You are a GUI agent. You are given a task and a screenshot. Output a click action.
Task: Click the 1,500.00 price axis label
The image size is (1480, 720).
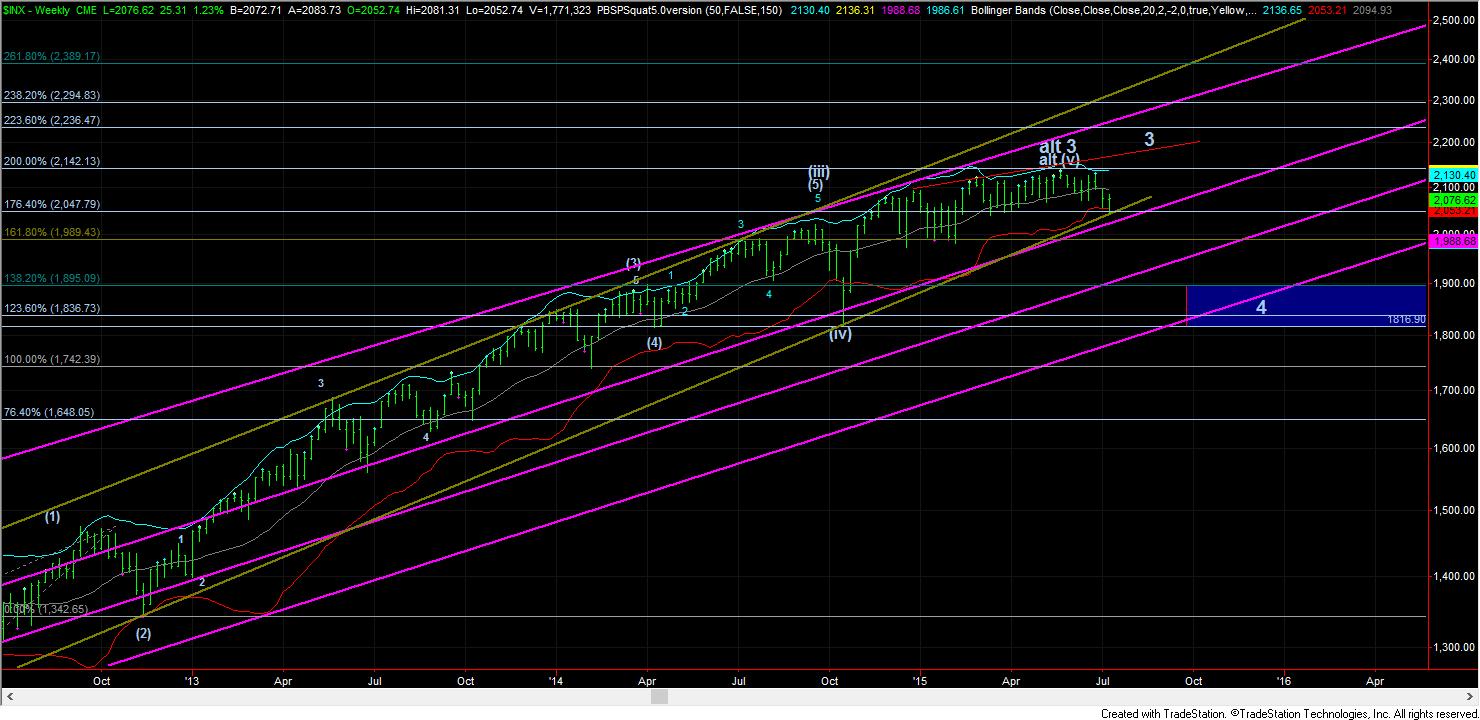pos(1453,509)
